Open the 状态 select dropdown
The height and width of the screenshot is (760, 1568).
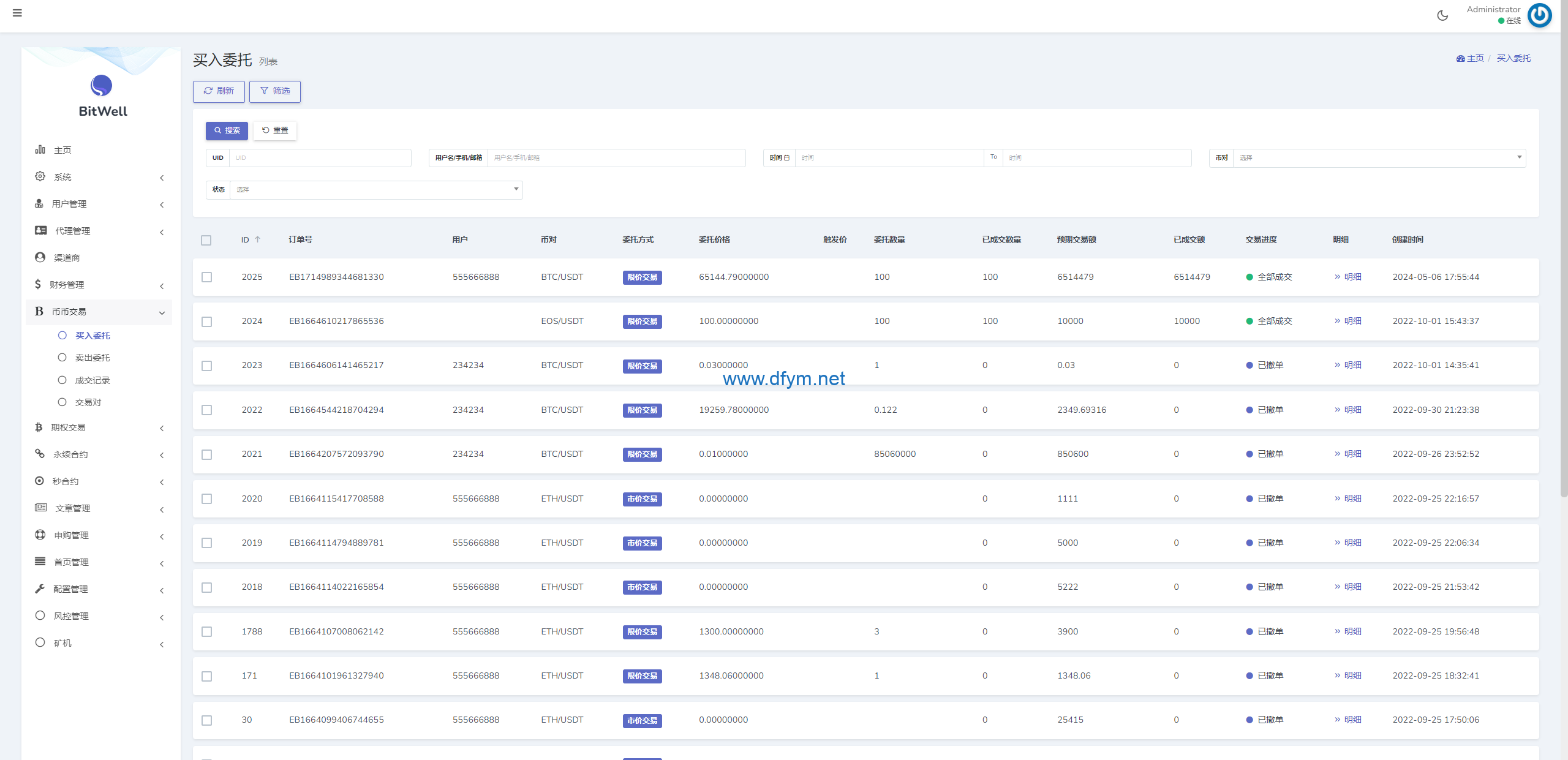[376, 190]
